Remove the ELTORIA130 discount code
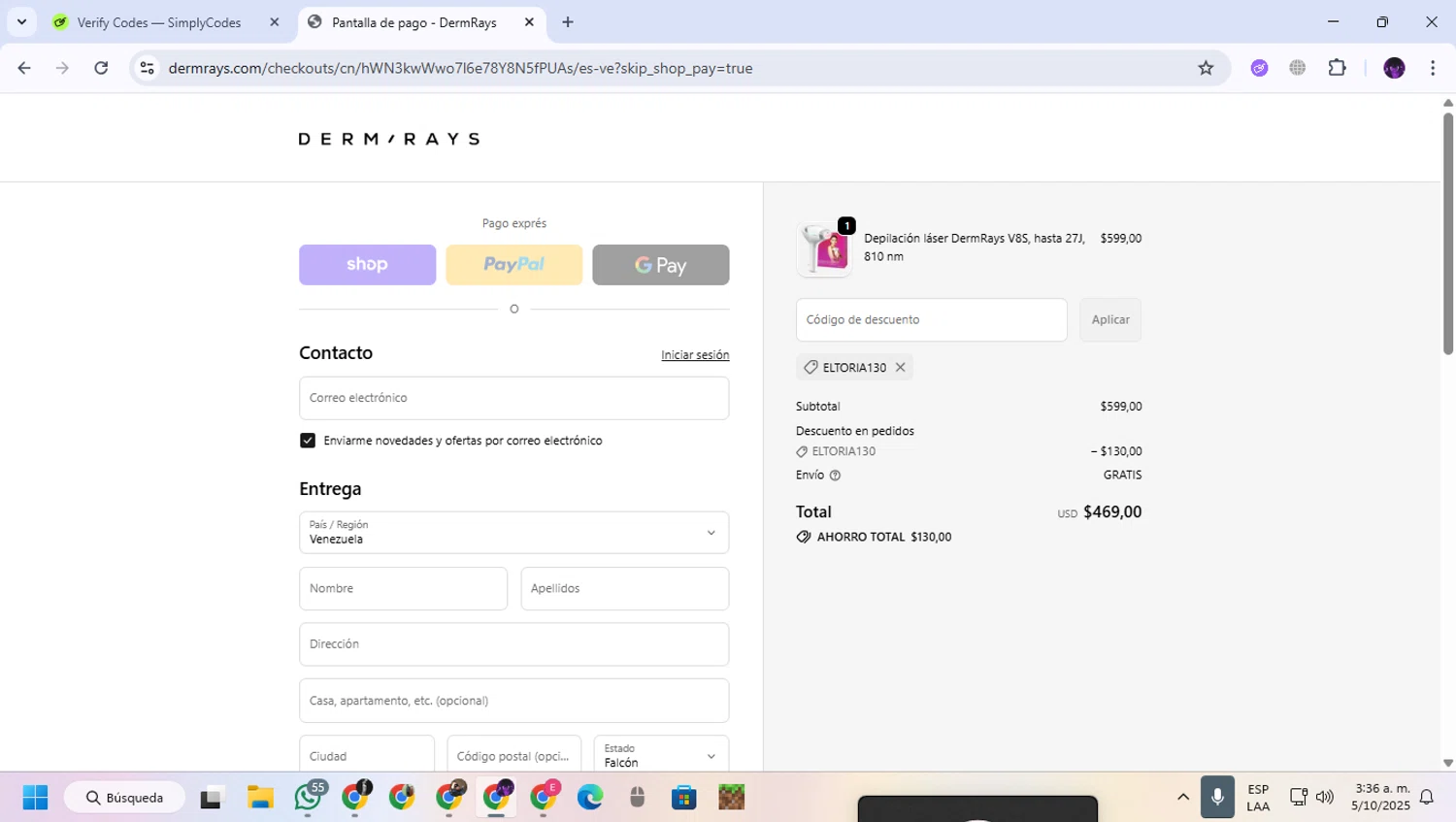 click(x=901, y=367)
